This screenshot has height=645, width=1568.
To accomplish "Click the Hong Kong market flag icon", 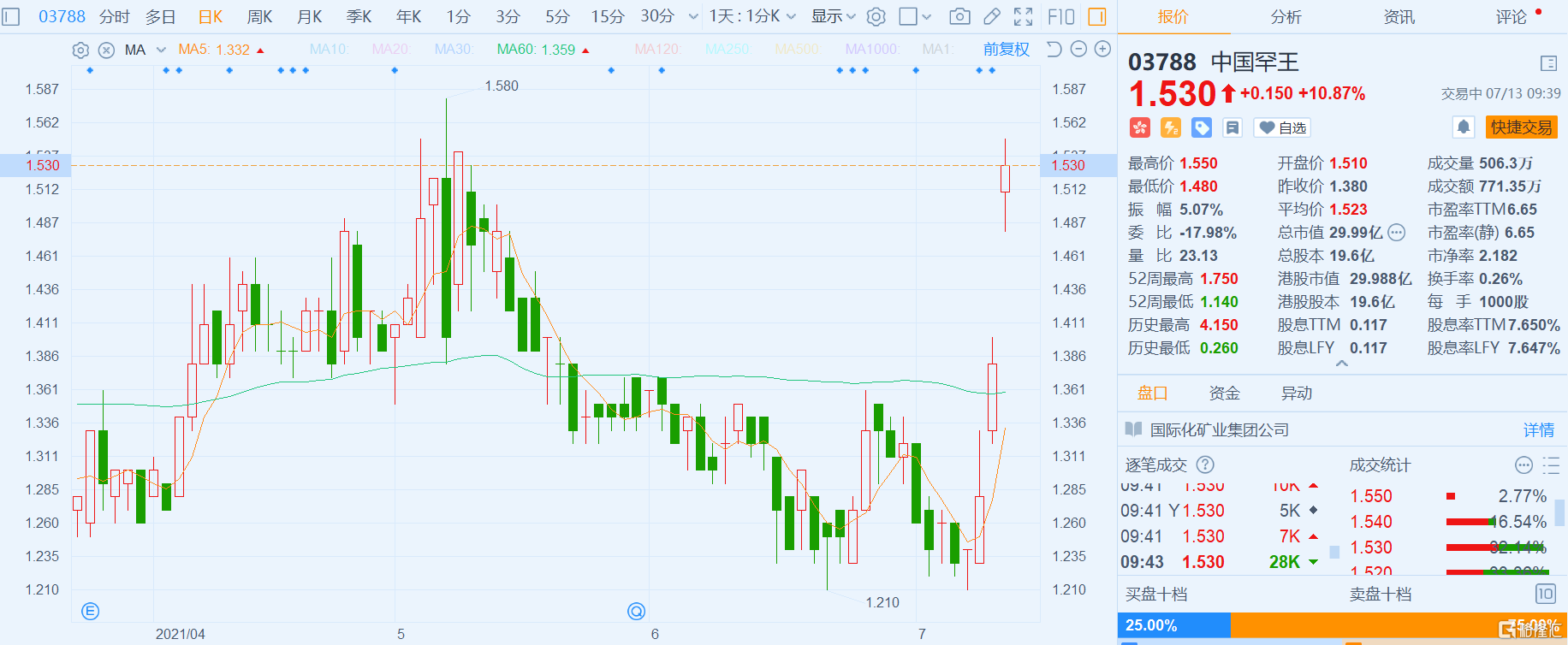I will pyautogui.click(x=1139, y=127).
